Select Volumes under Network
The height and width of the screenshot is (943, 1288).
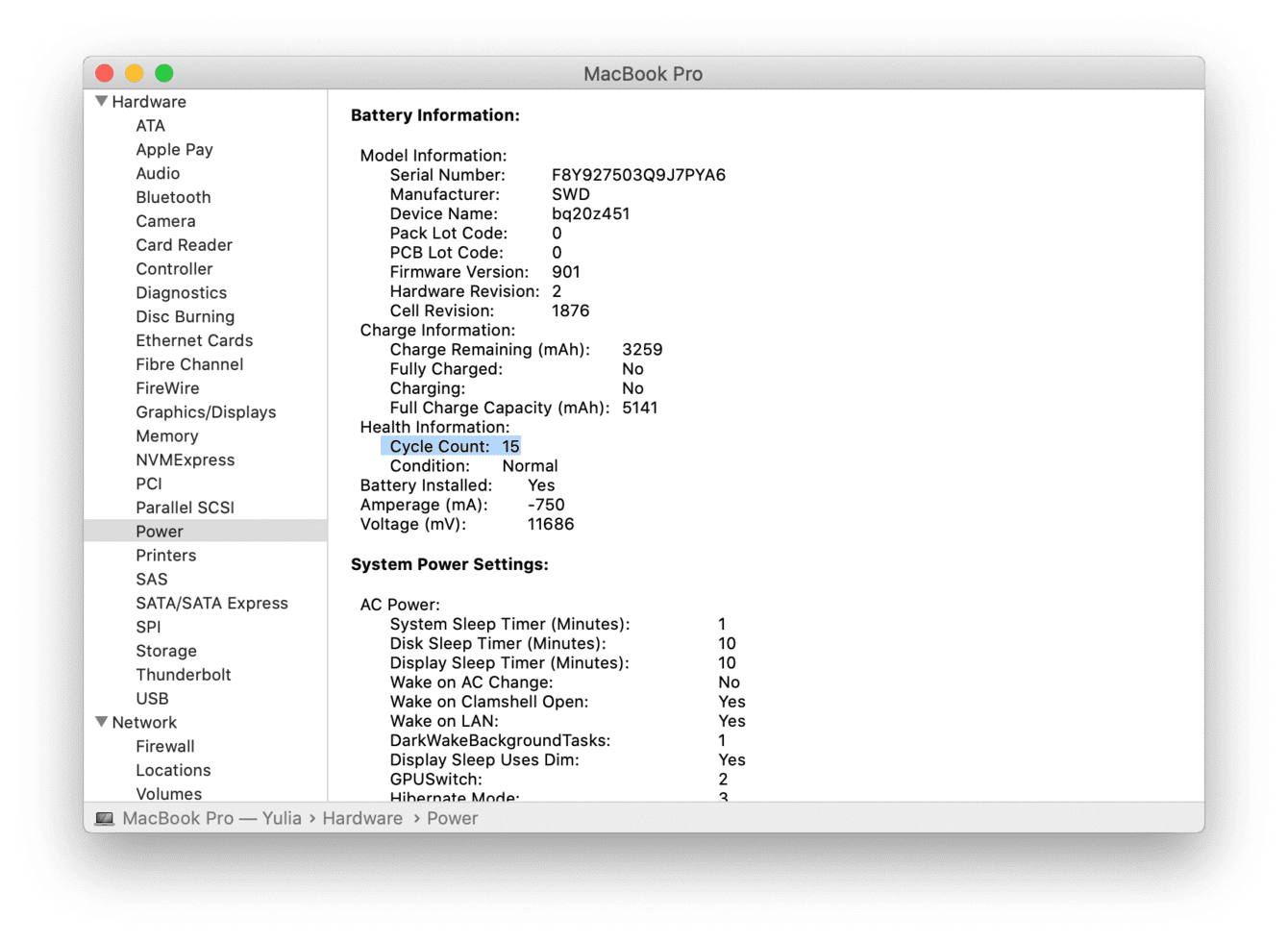[x=169, y=794]
